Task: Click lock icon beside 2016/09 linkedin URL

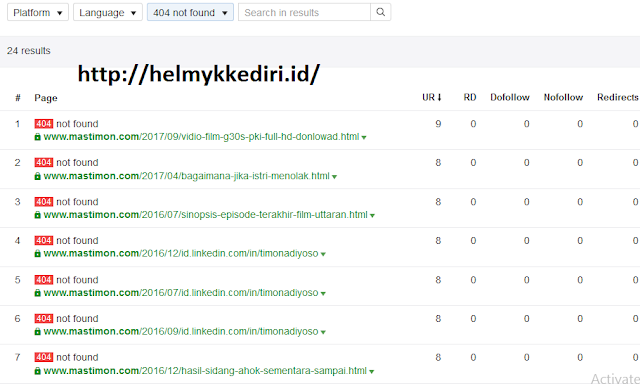Action: click(x=38, y=332)
